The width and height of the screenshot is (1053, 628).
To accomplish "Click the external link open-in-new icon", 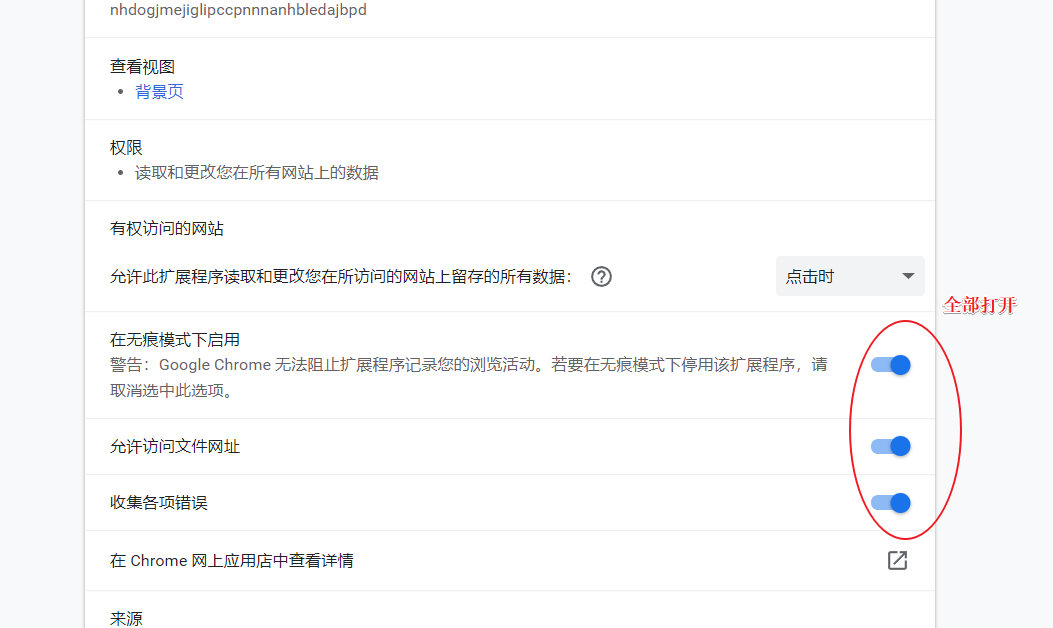I will [x=897, y=561].
